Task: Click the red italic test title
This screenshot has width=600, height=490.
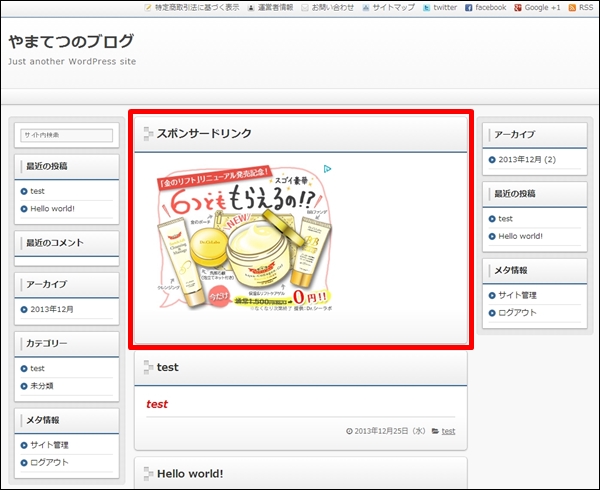Action: tap(157, 404)
